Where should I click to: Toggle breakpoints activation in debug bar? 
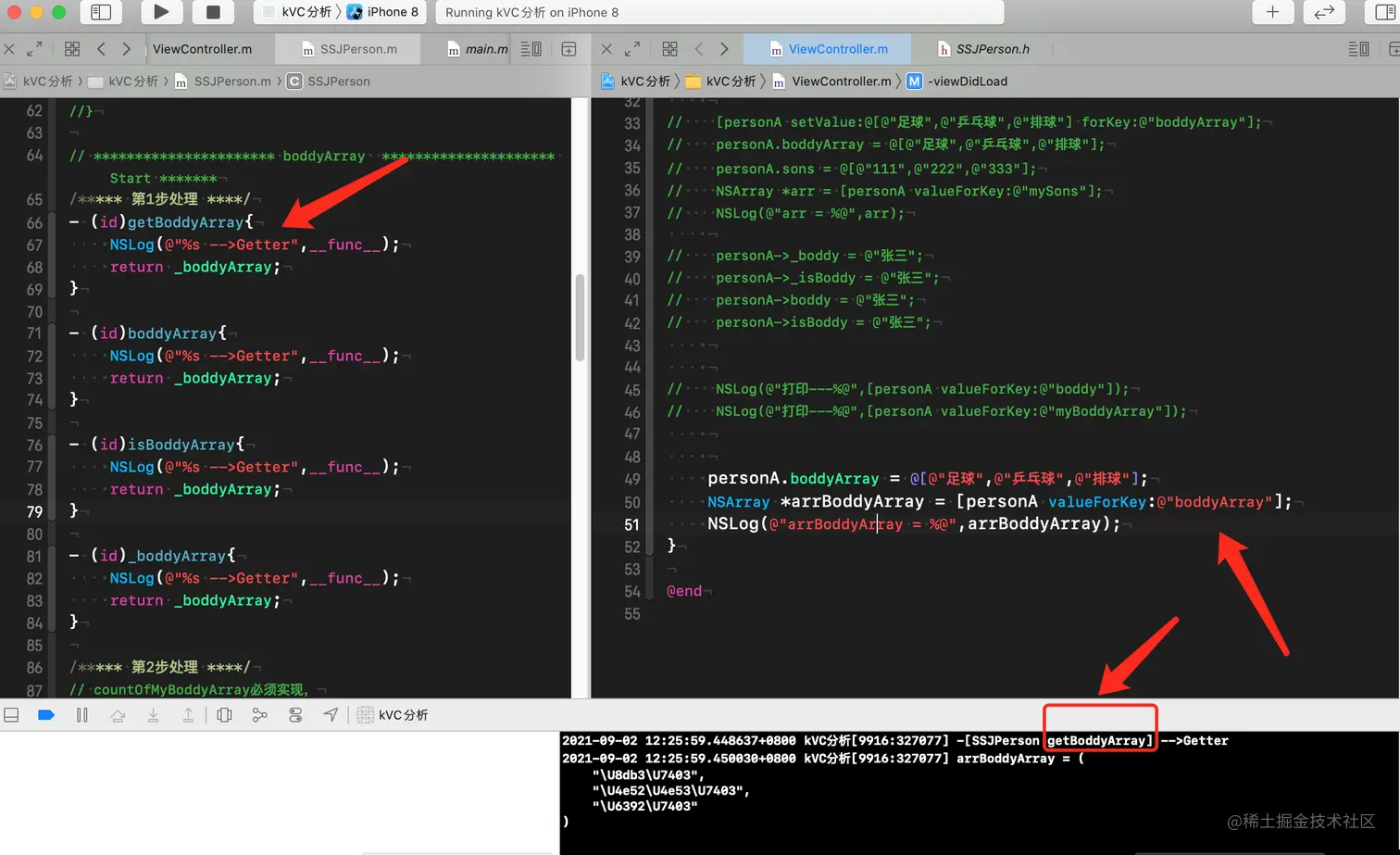point(46,715)
